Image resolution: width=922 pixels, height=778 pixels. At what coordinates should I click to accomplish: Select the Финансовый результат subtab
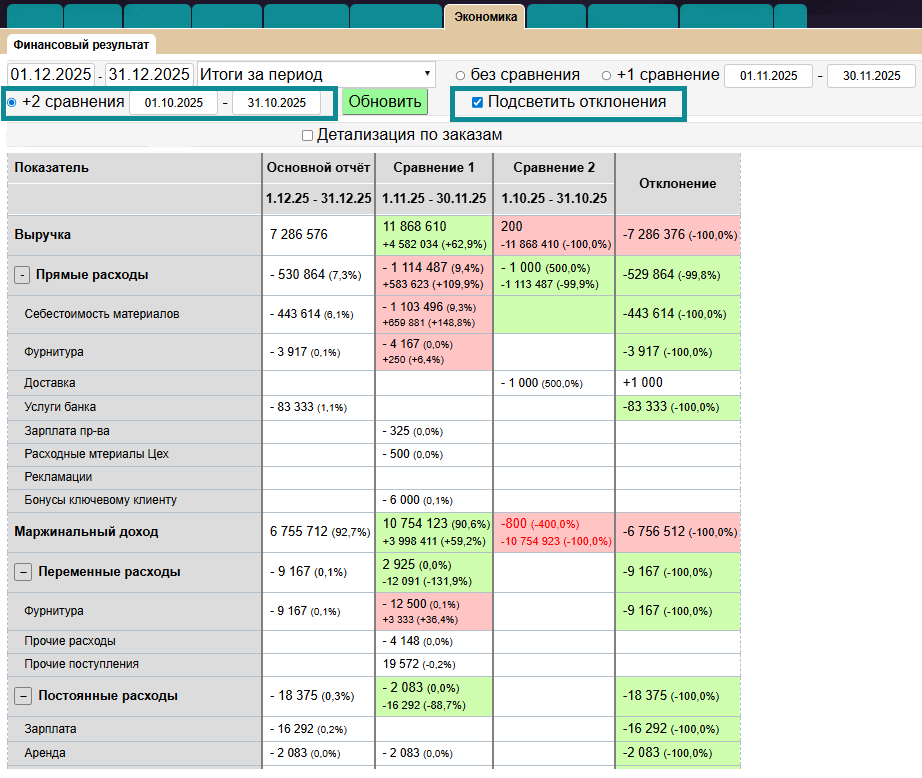(81, 45)
